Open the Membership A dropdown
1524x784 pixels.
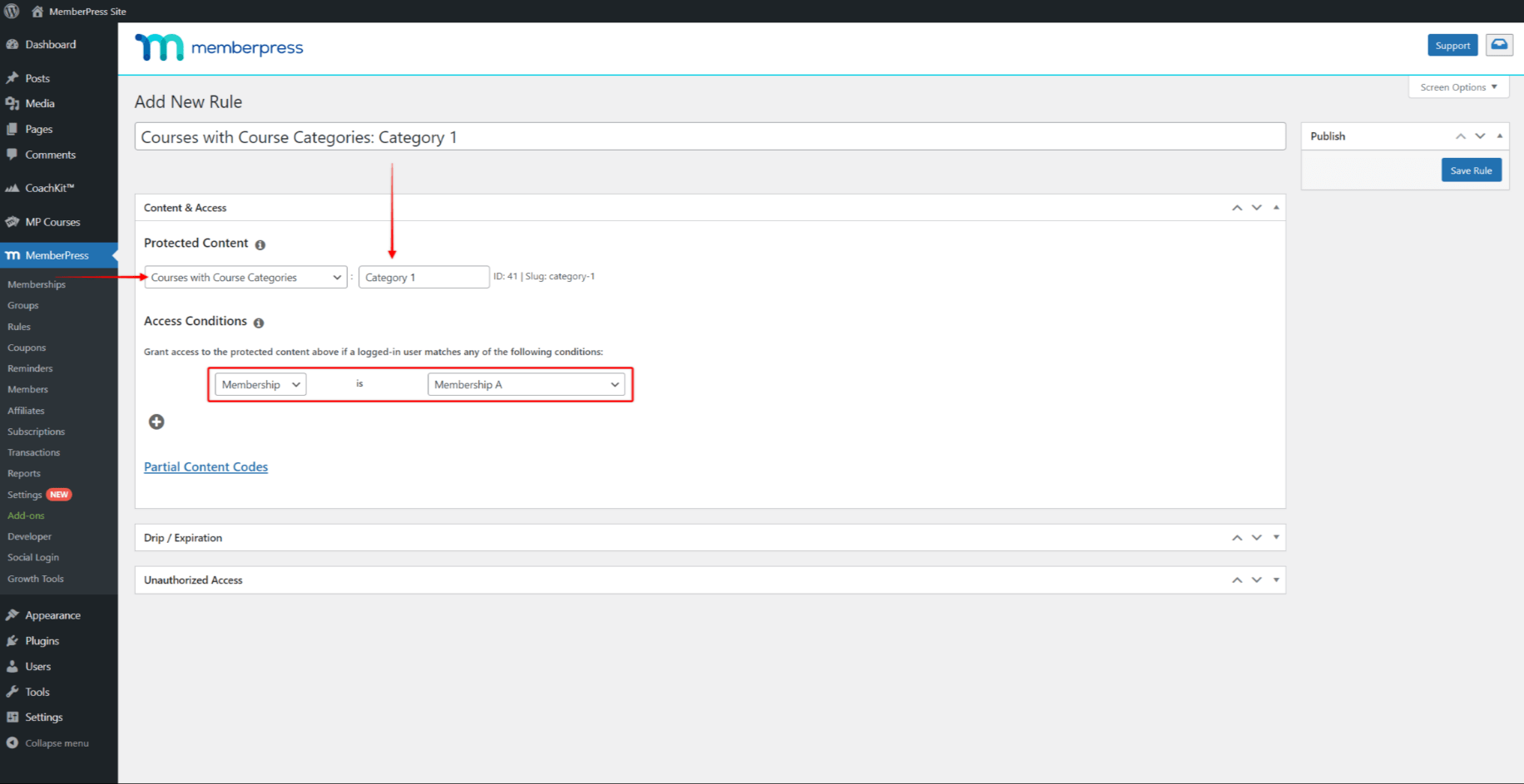(x=526, y=385)
